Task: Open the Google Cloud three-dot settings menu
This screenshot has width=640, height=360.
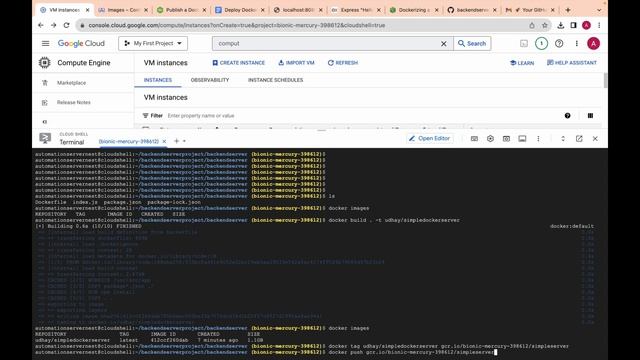Action: point(576,43)
